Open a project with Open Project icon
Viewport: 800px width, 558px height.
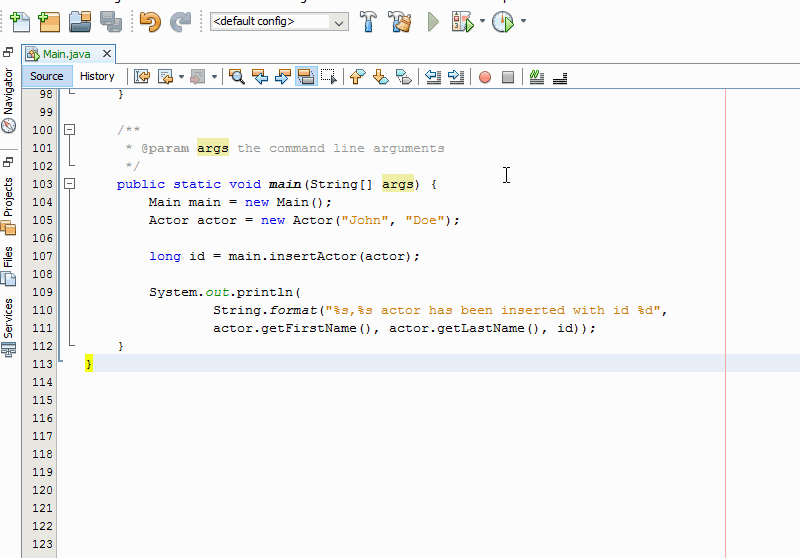click(80, 21)
